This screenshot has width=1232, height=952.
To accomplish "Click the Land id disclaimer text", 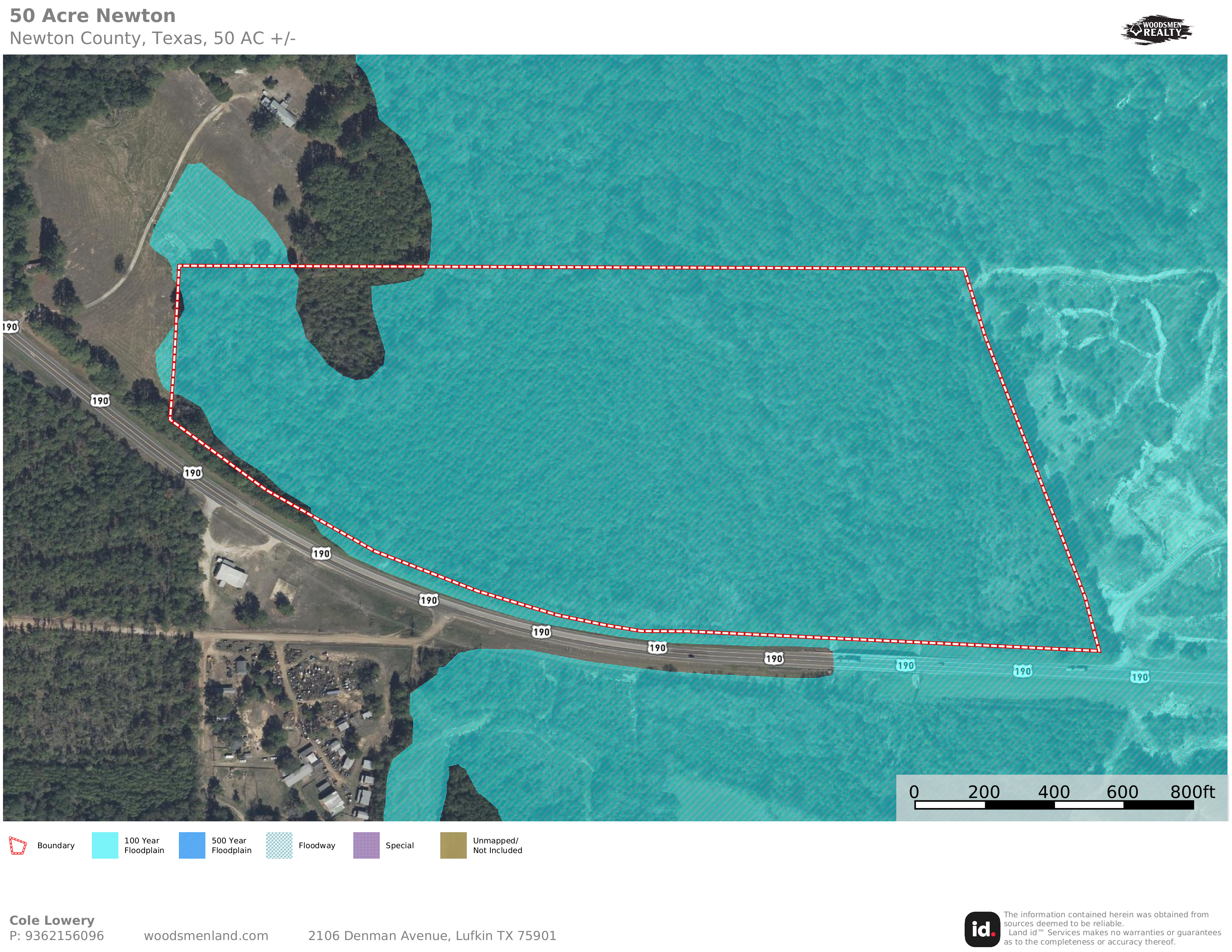I will pyautogui.click(x=1111, y=928).
